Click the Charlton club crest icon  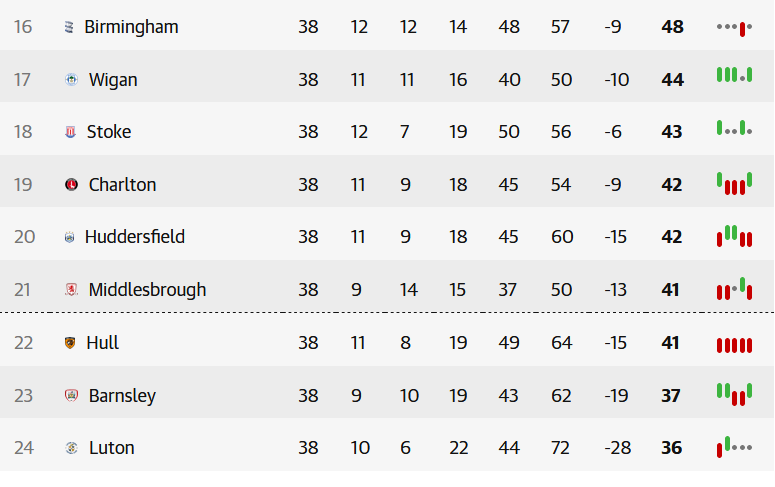[71, 185]
